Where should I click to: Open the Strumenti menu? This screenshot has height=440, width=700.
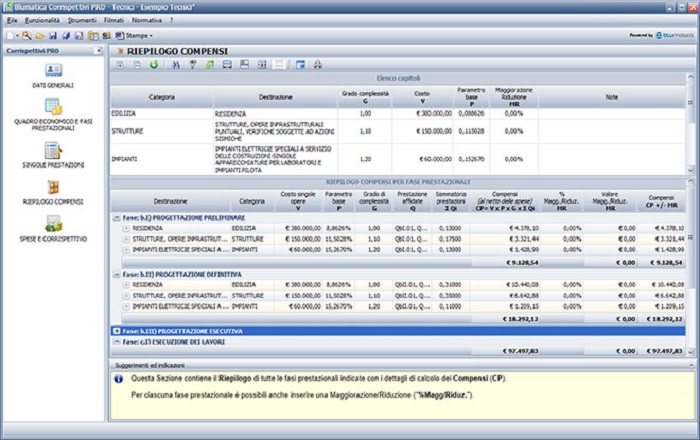coord(82,20)
